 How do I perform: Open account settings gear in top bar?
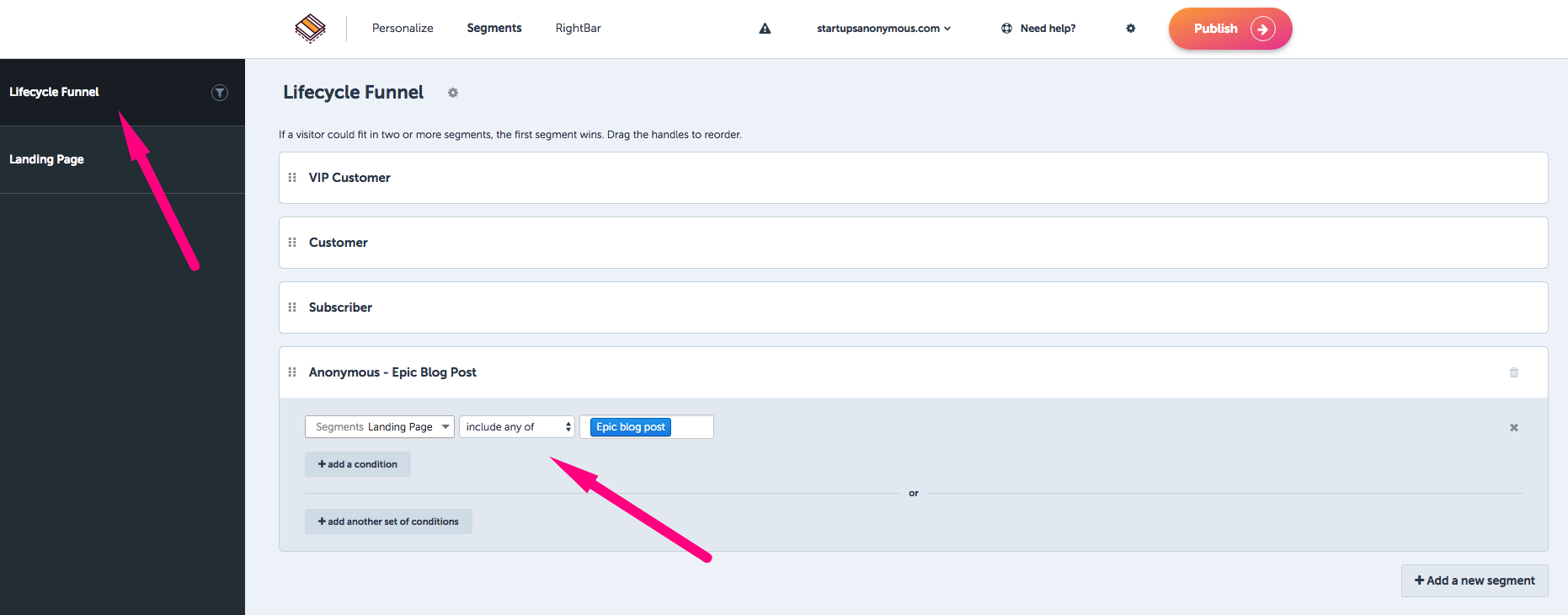point(1131,29)
